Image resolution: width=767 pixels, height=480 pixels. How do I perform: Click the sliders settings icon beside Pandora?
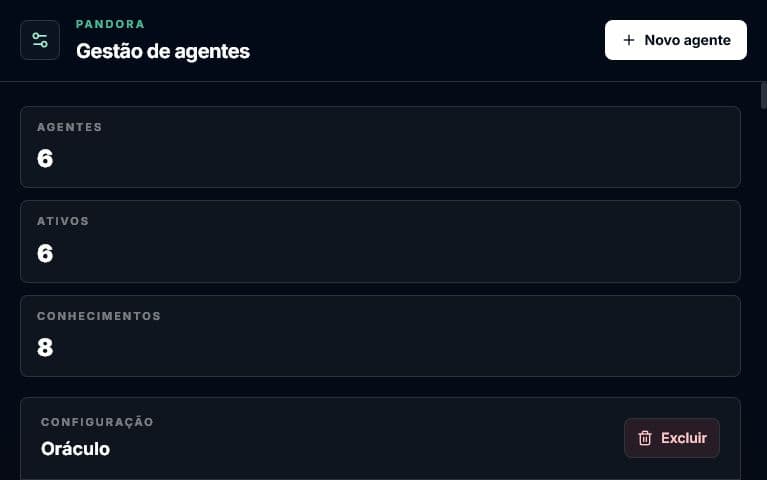coord(40,40)
